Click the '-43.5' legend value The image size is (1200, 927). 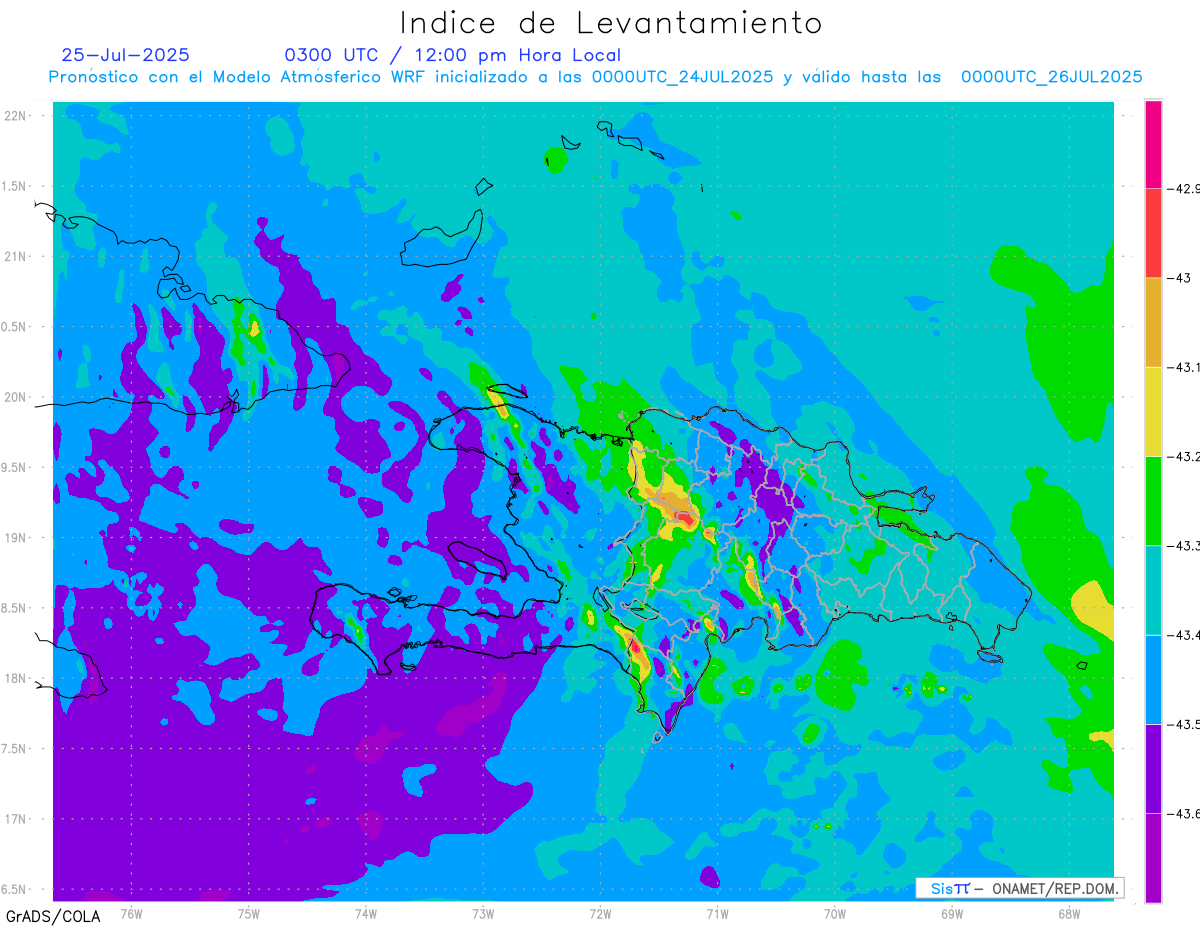[1184, 724]
